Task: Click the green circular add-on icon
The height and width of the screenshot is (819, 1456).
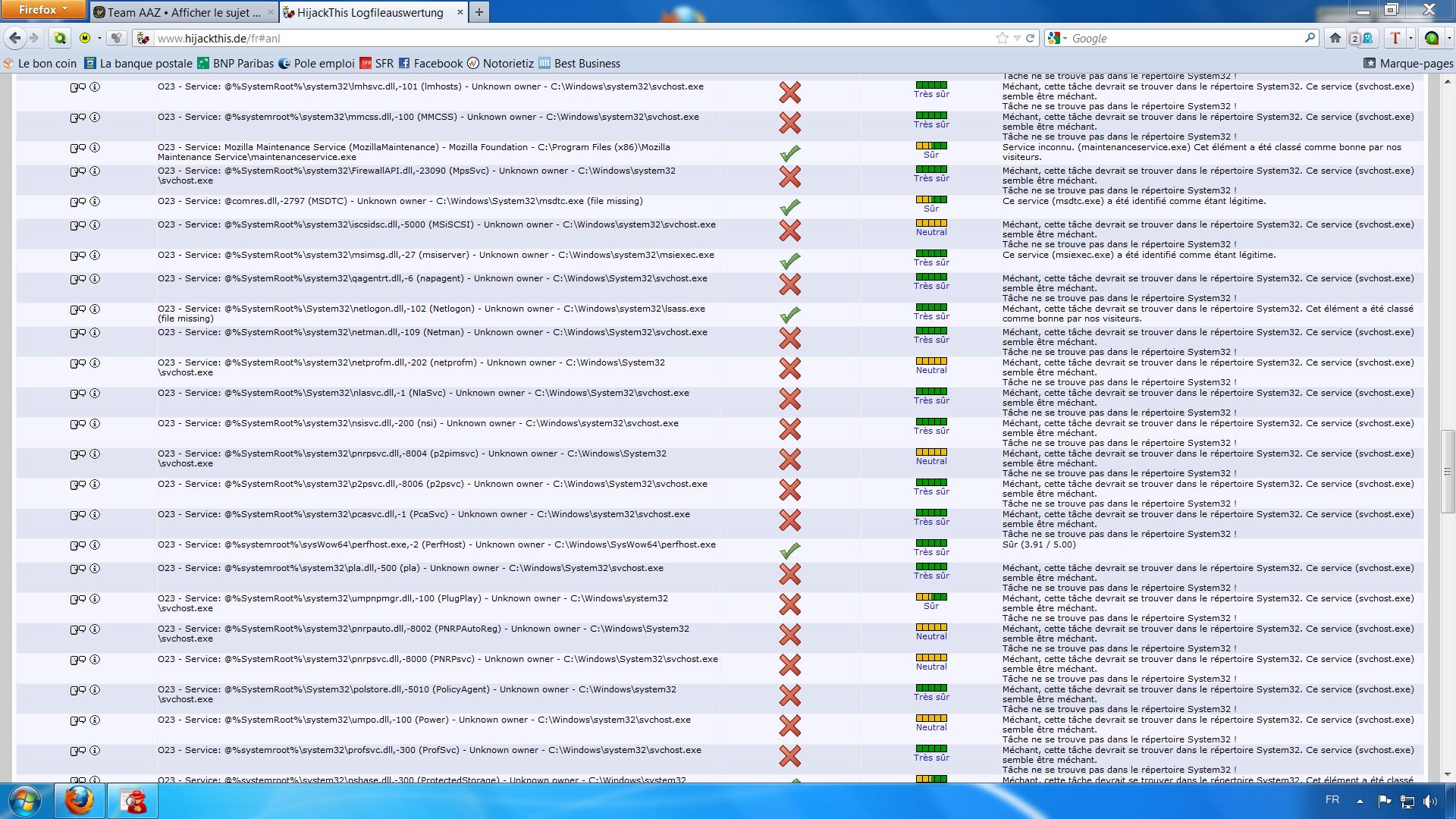Action: point(1432,38)
